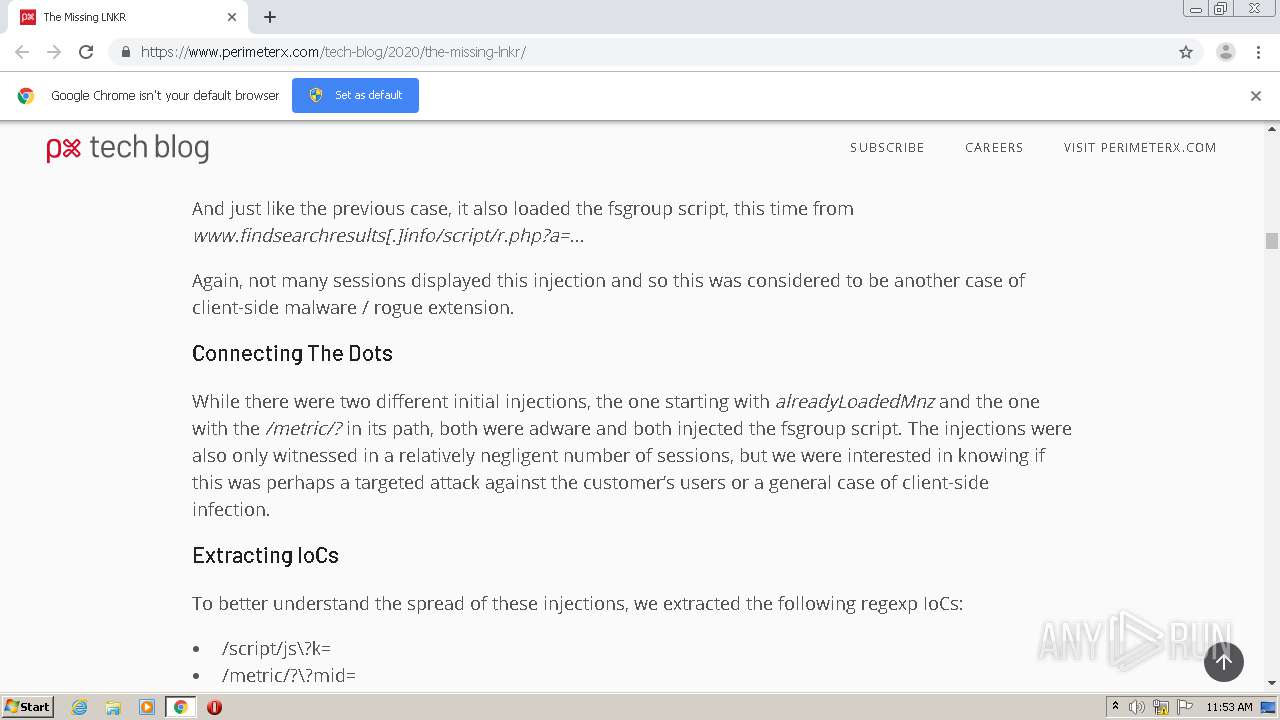Click the network tray icon
This screenshot has width=1280, height=720.
(x=1161, y=707)
